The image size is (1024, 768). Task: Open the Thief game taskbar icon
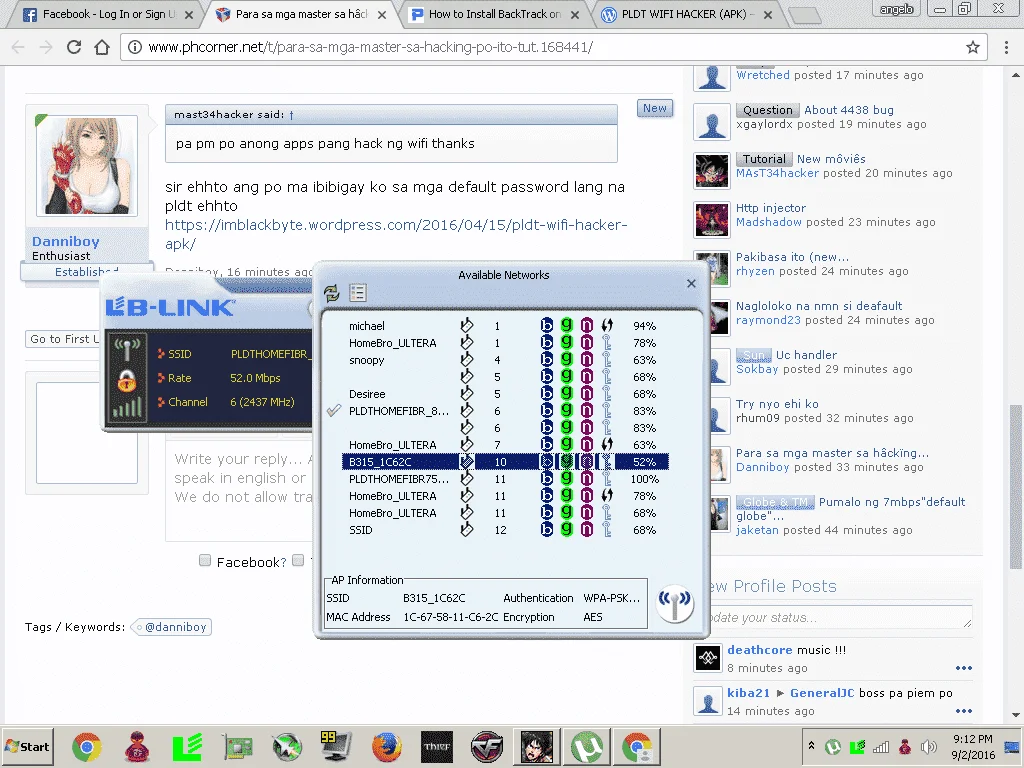[x=437, y=747]
